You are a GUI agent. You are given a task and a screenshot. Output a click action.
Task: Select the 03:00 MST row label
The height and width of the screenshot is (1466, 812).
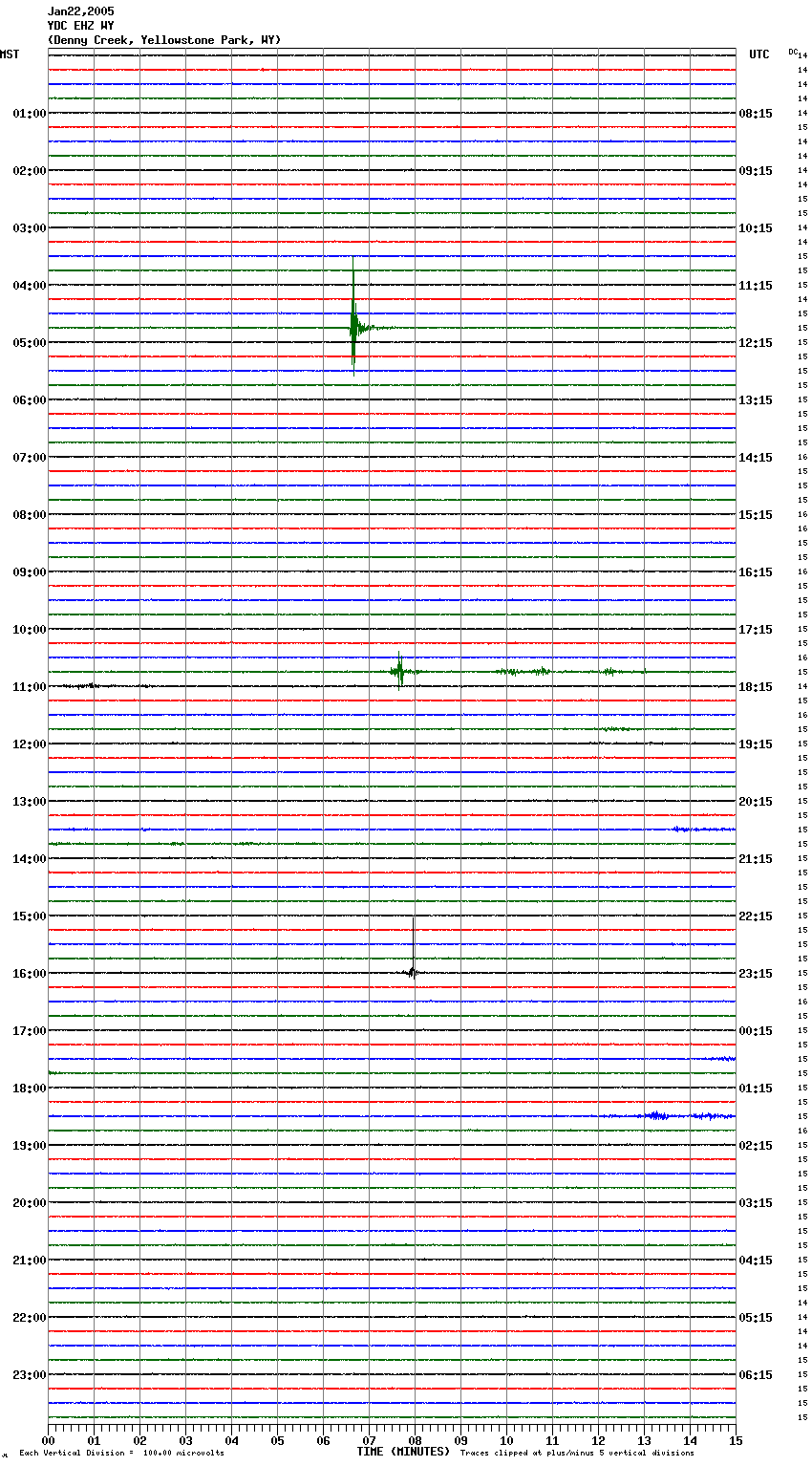pyautogui.click(x=30, y=228)
